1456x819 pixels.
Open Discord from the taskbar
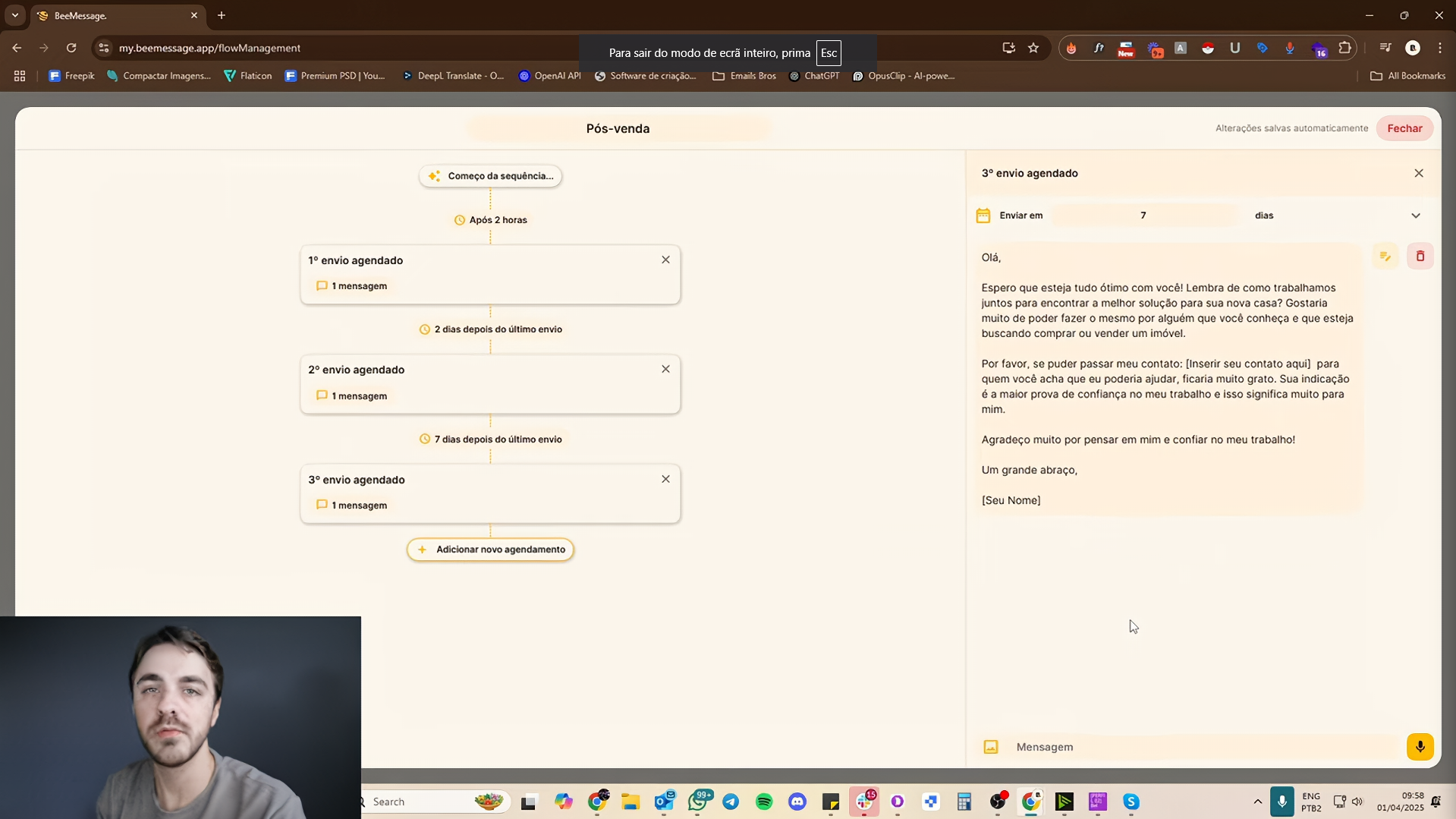[797, 802]
